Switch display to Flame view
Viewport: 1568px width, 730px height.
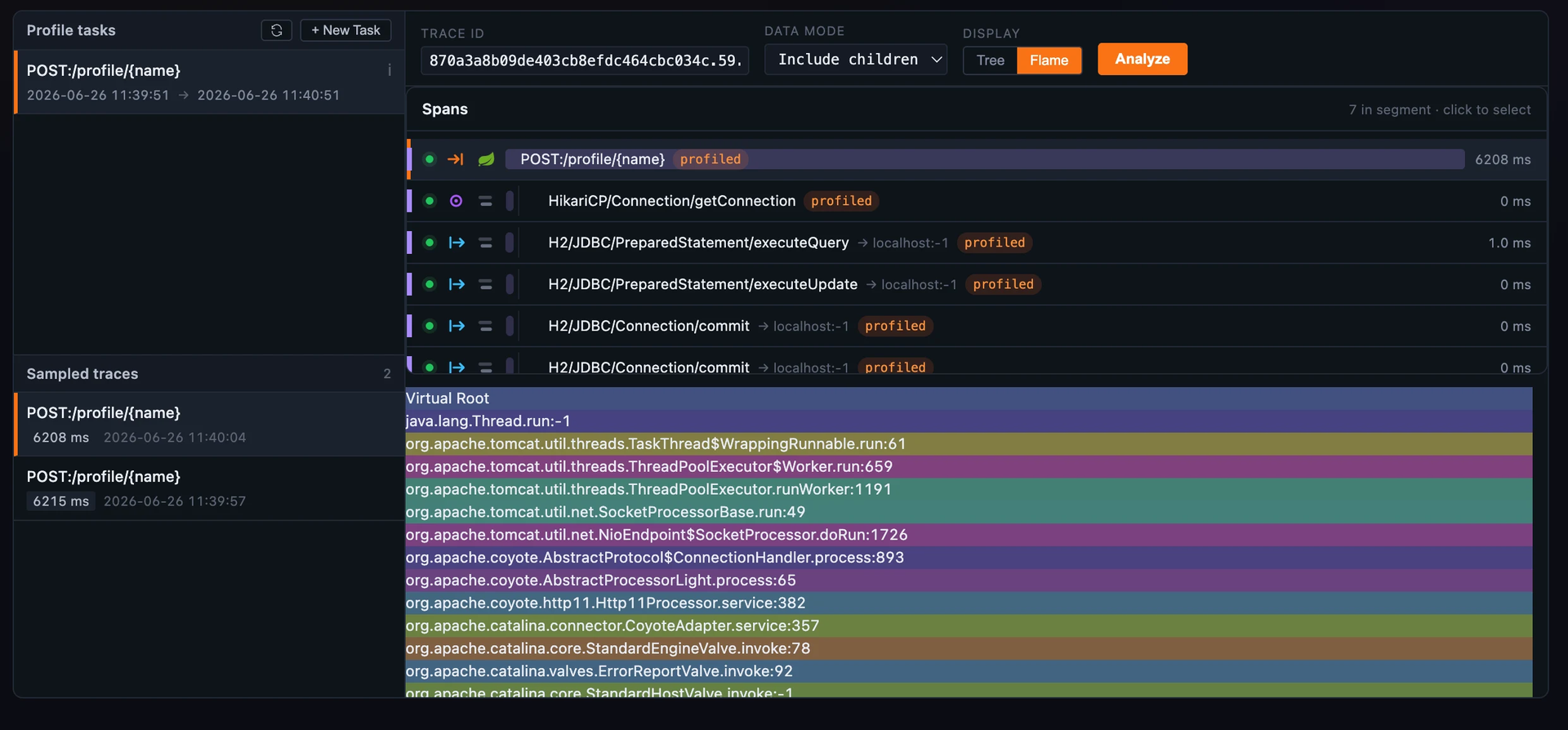coord(1049,60)
